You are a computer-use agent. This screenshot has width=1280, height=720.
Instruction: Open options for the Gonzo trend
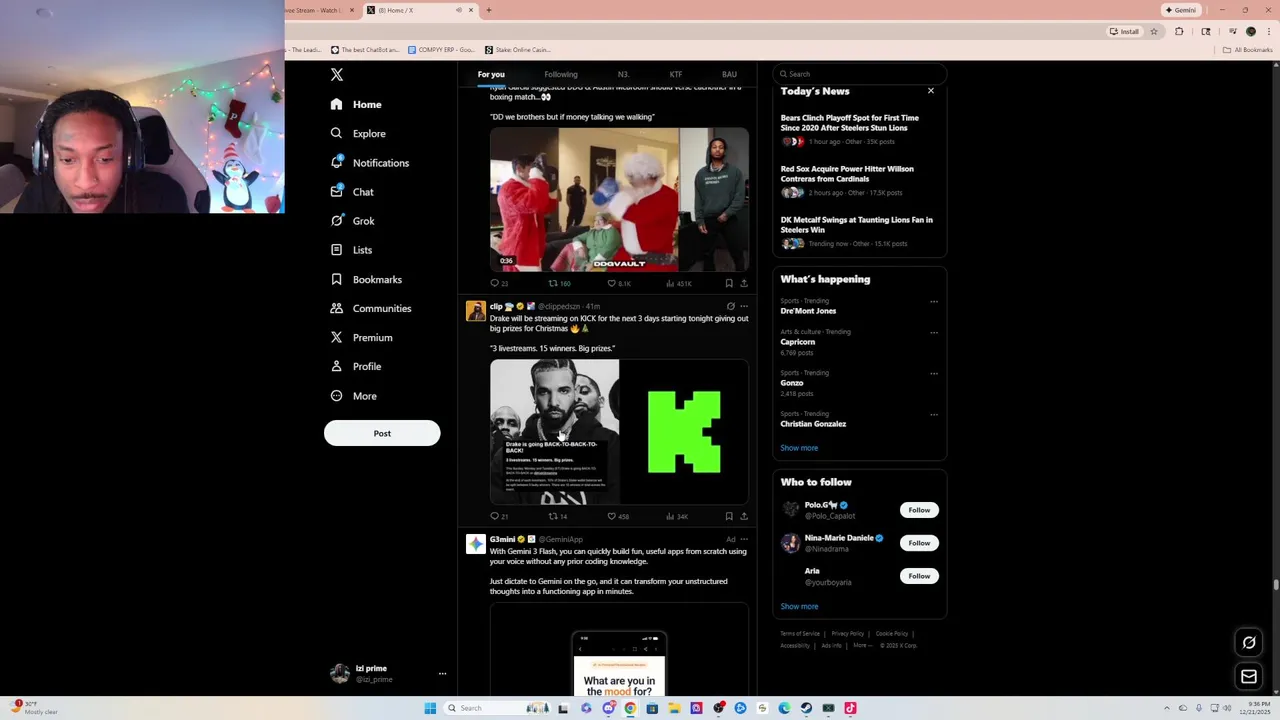(934, 373)
